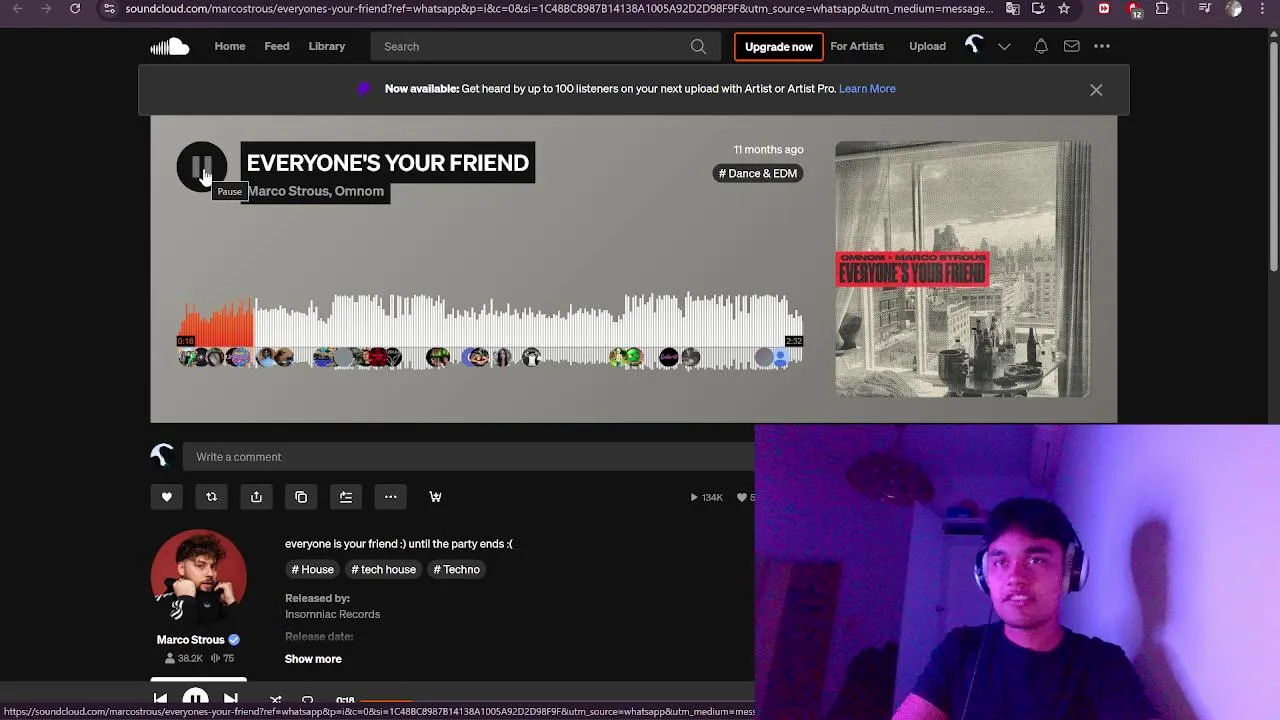Viewport: 1280px width, 720px height.
Task: Open the House tag
Action: [313, 570]
